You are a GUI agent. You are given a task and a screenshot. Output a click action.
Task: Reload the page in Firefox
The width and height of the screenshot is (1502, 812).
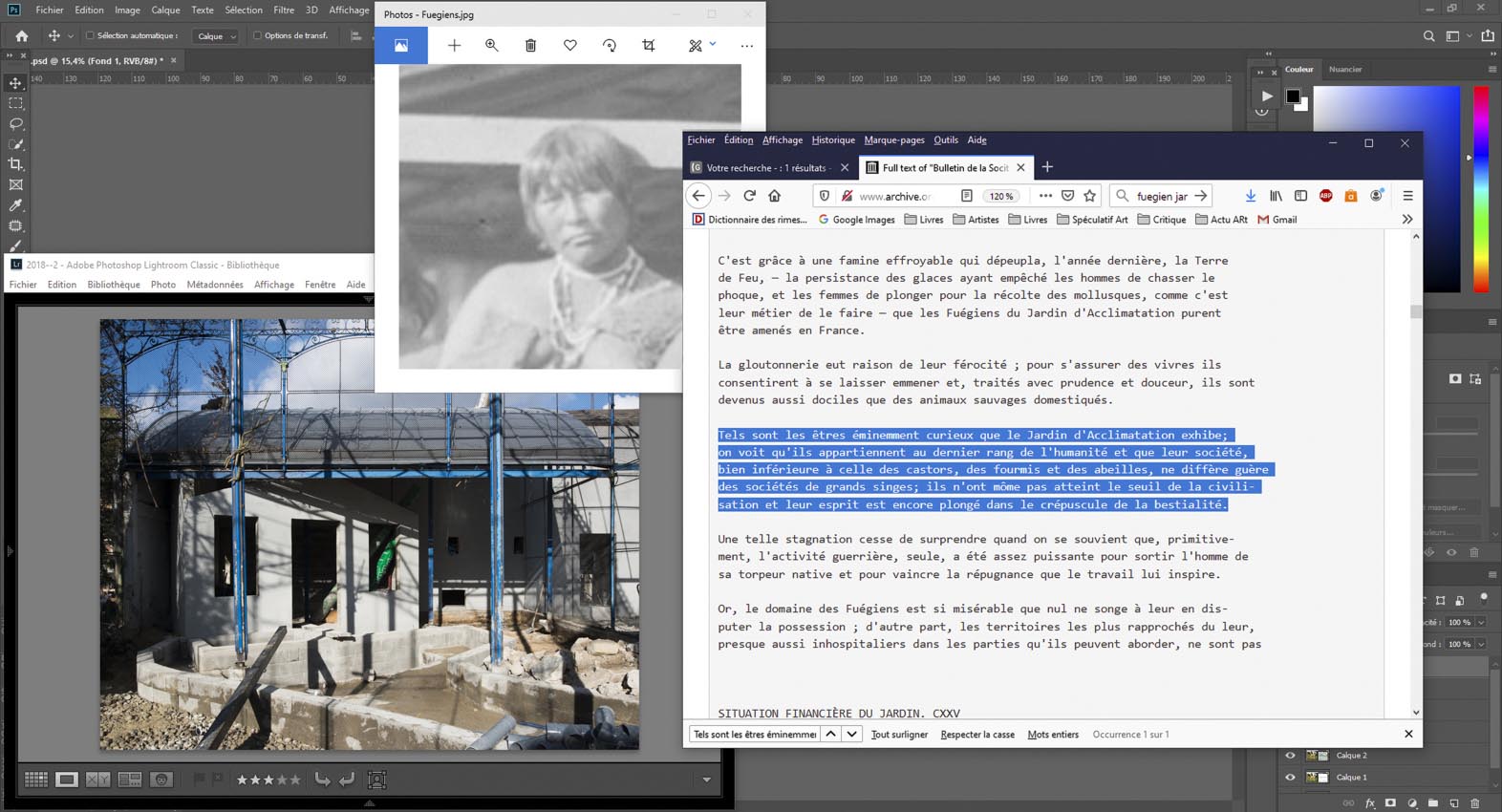(750, 196)
